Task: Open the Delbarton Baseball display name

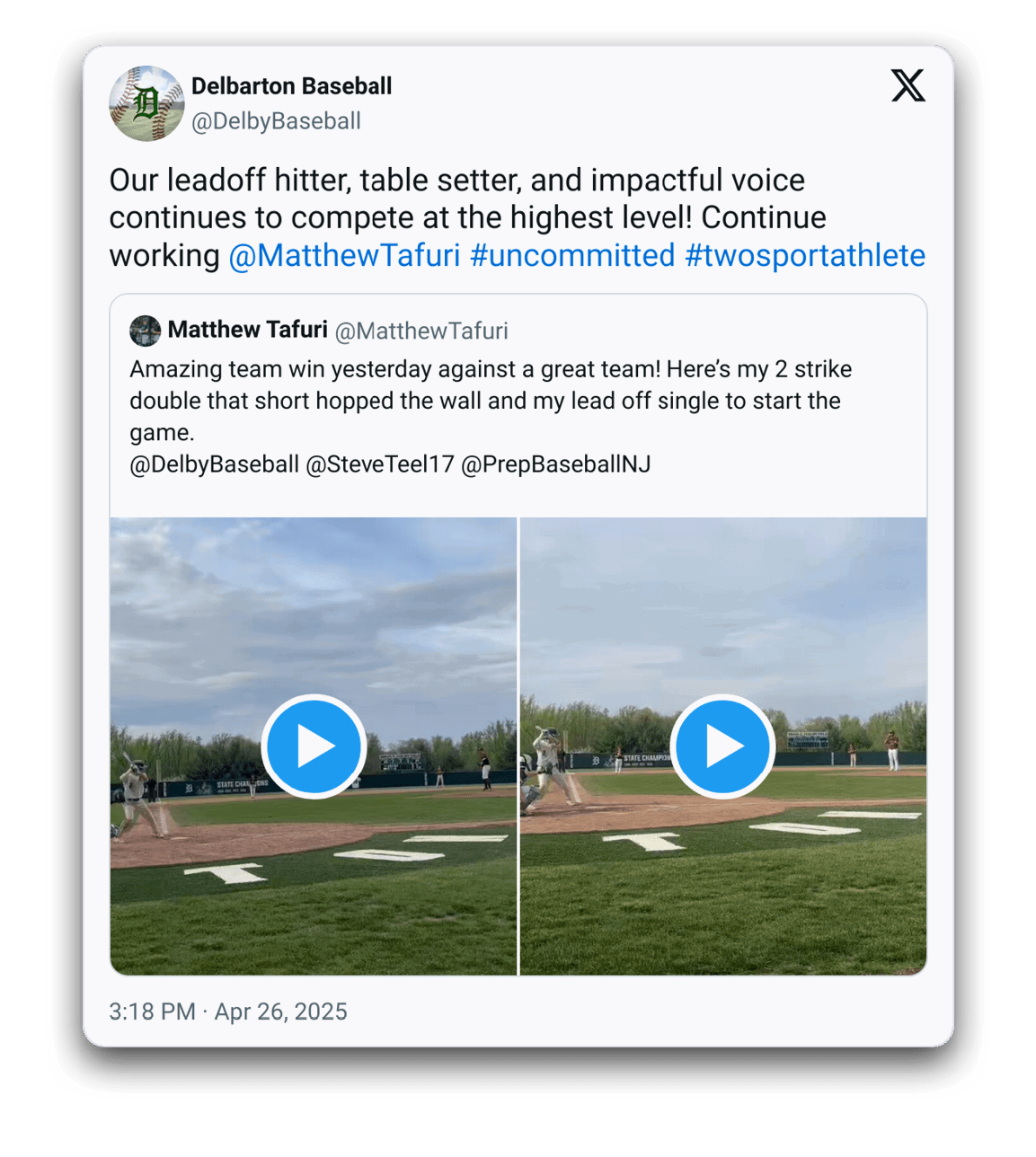Action: (291, 86)
